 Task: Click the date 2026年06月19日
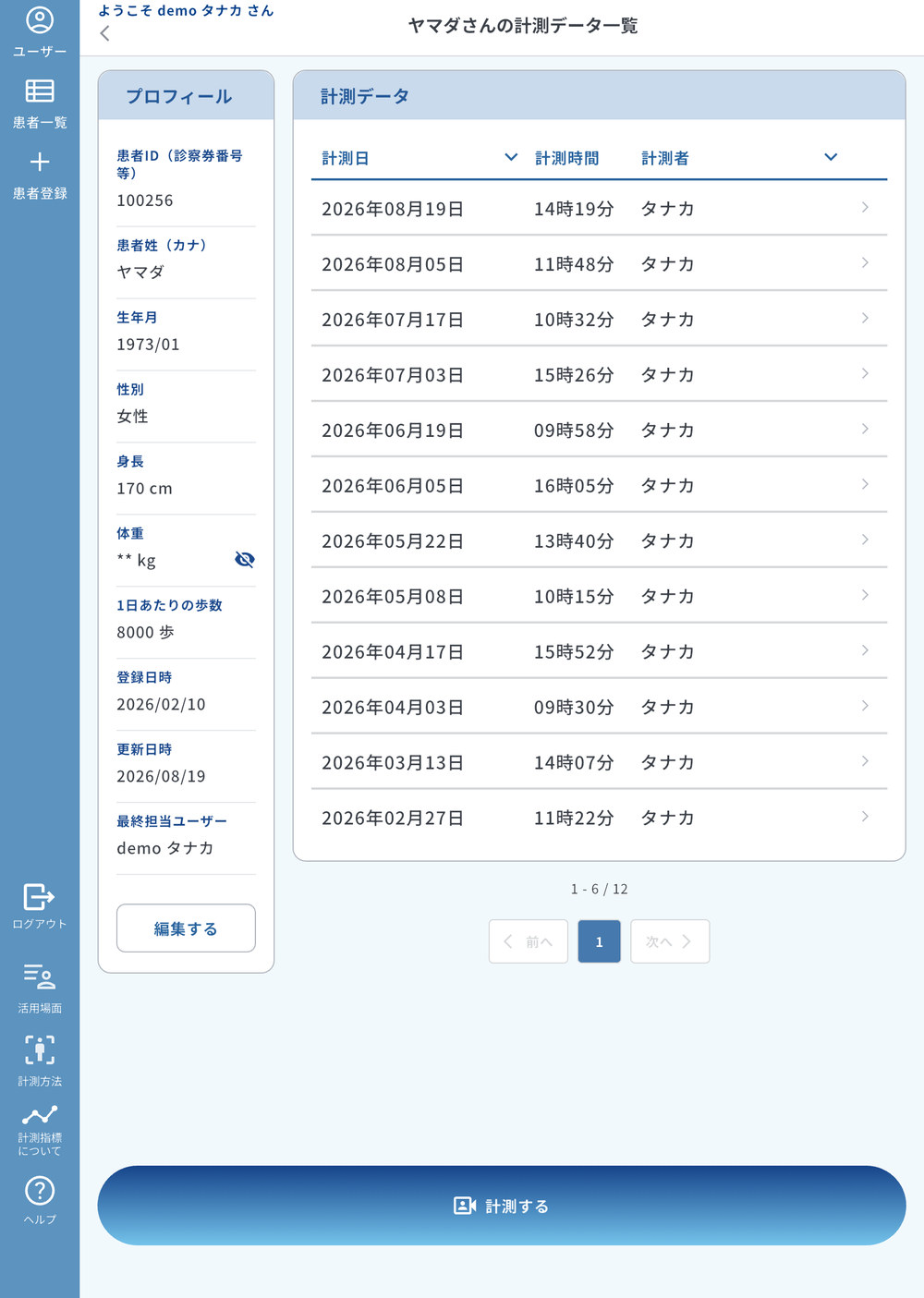393,431
